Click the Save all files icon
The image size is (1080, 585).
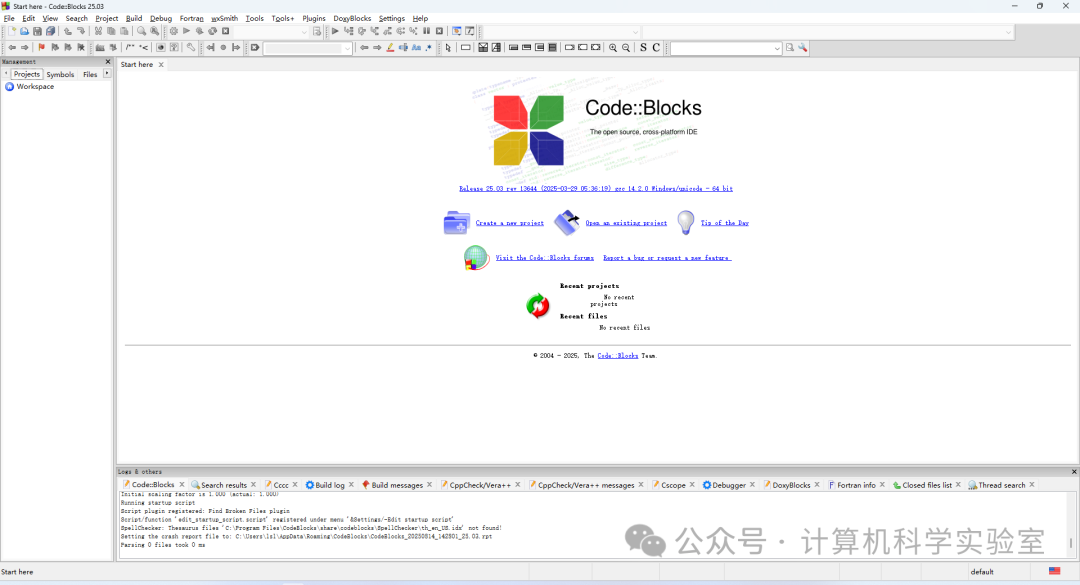pos(50,32)
